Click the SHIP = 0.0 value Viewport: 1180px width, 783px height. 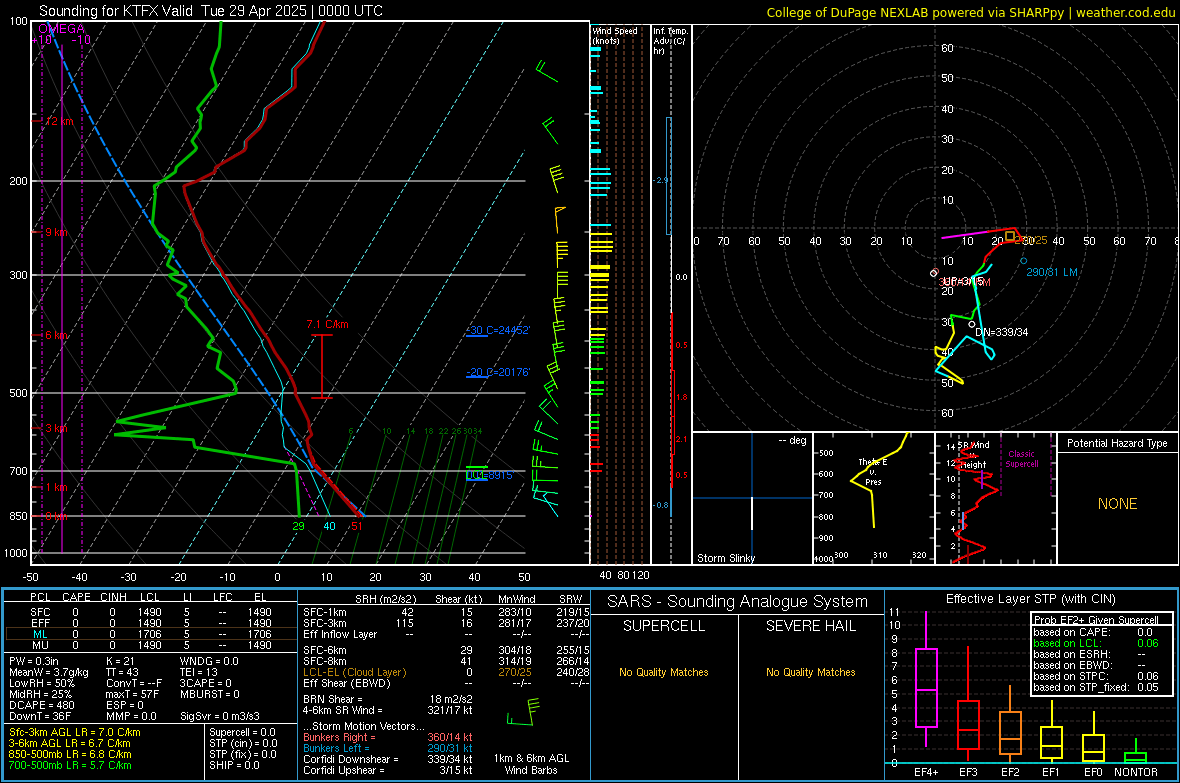(x=234, y=765)
